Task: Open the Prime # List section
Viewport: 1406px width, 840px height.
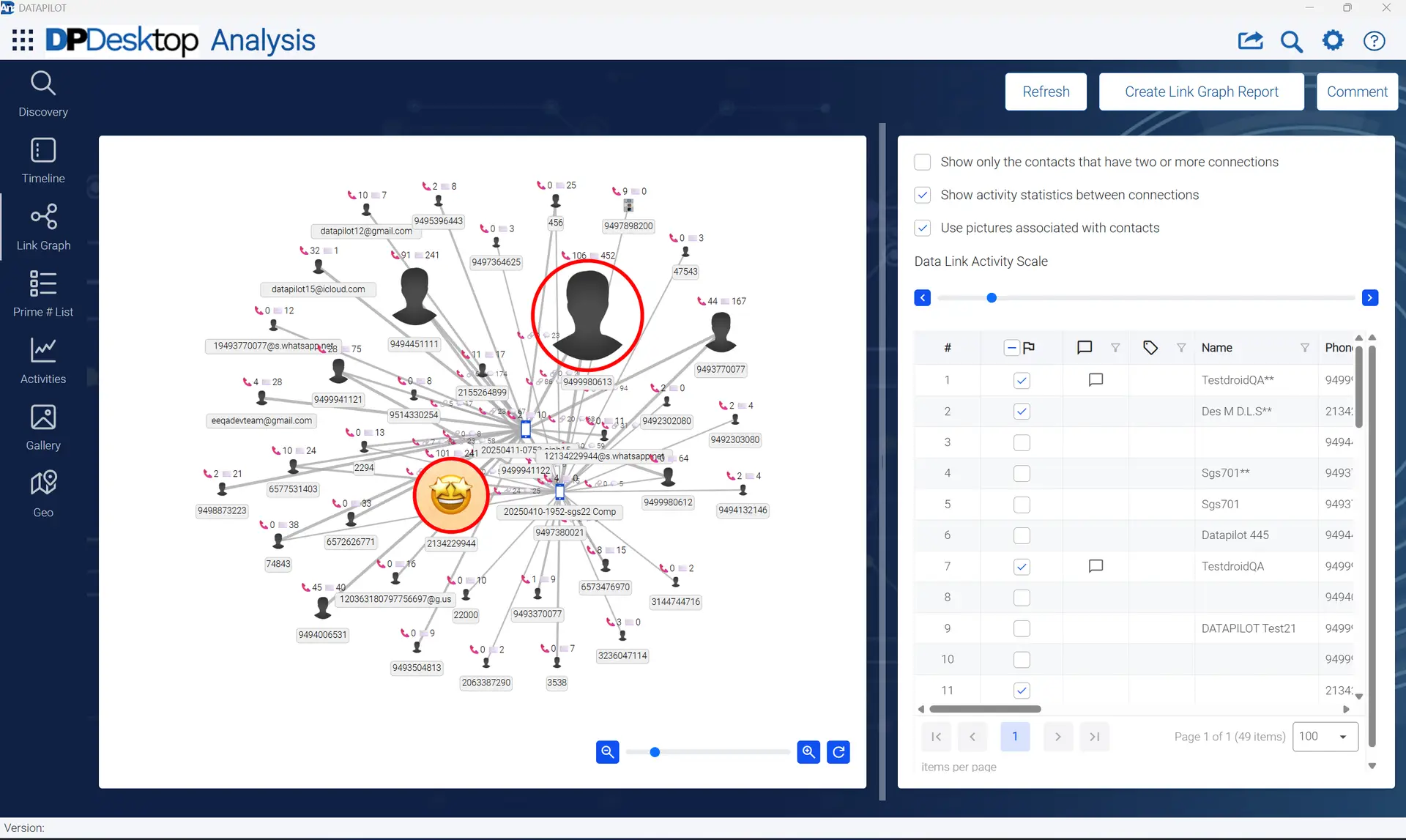Action: [43, 294]
